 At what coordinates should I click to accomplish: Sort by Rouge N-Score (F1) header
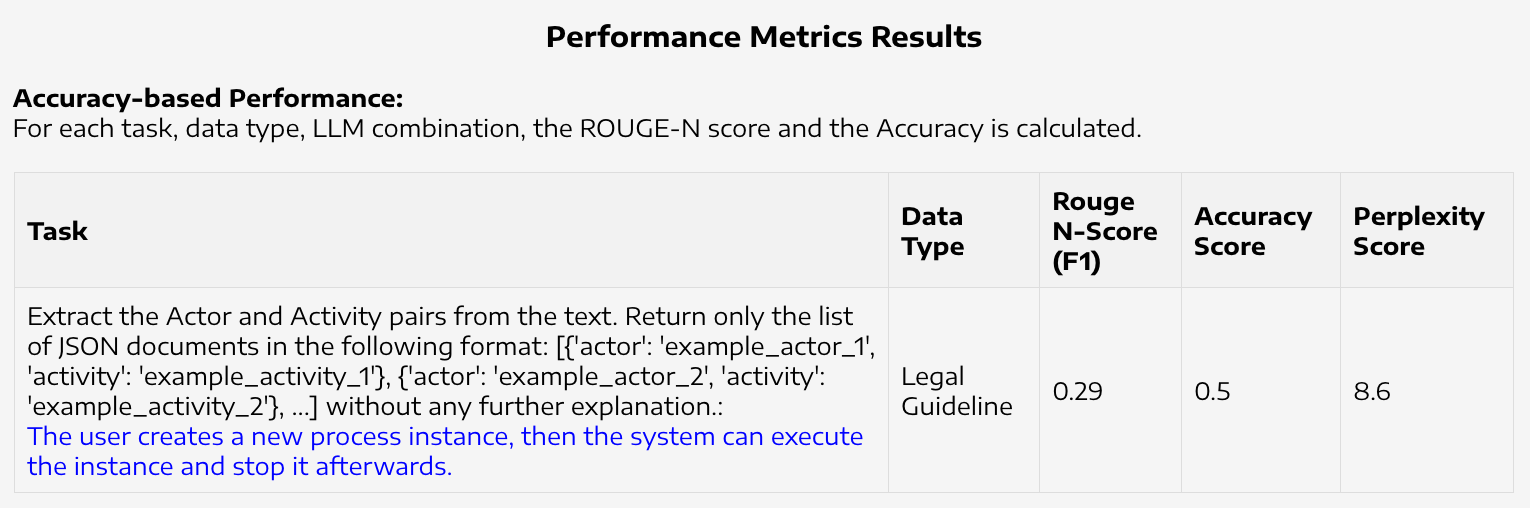[x=1105, y=231]
